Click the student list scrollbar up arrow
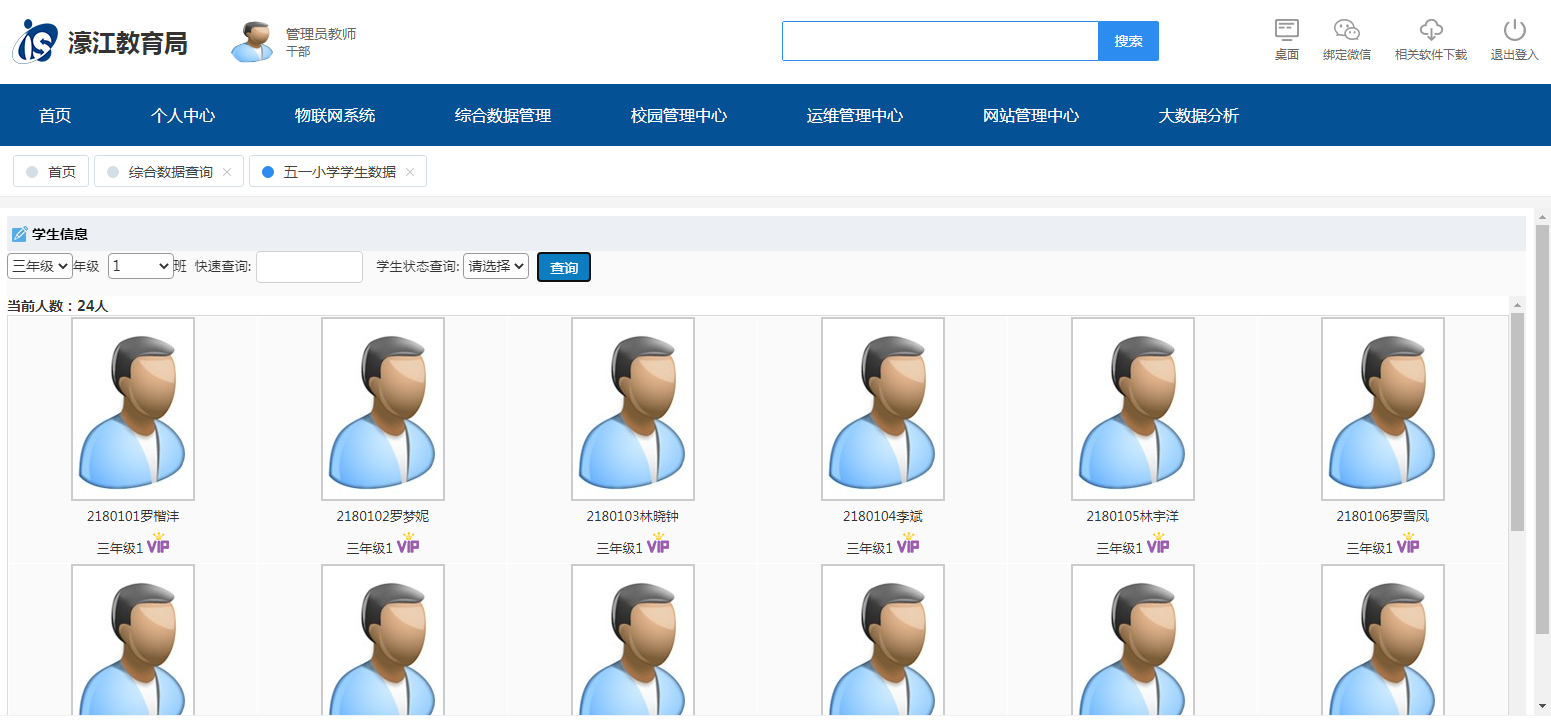 [x=1517, y=304]
